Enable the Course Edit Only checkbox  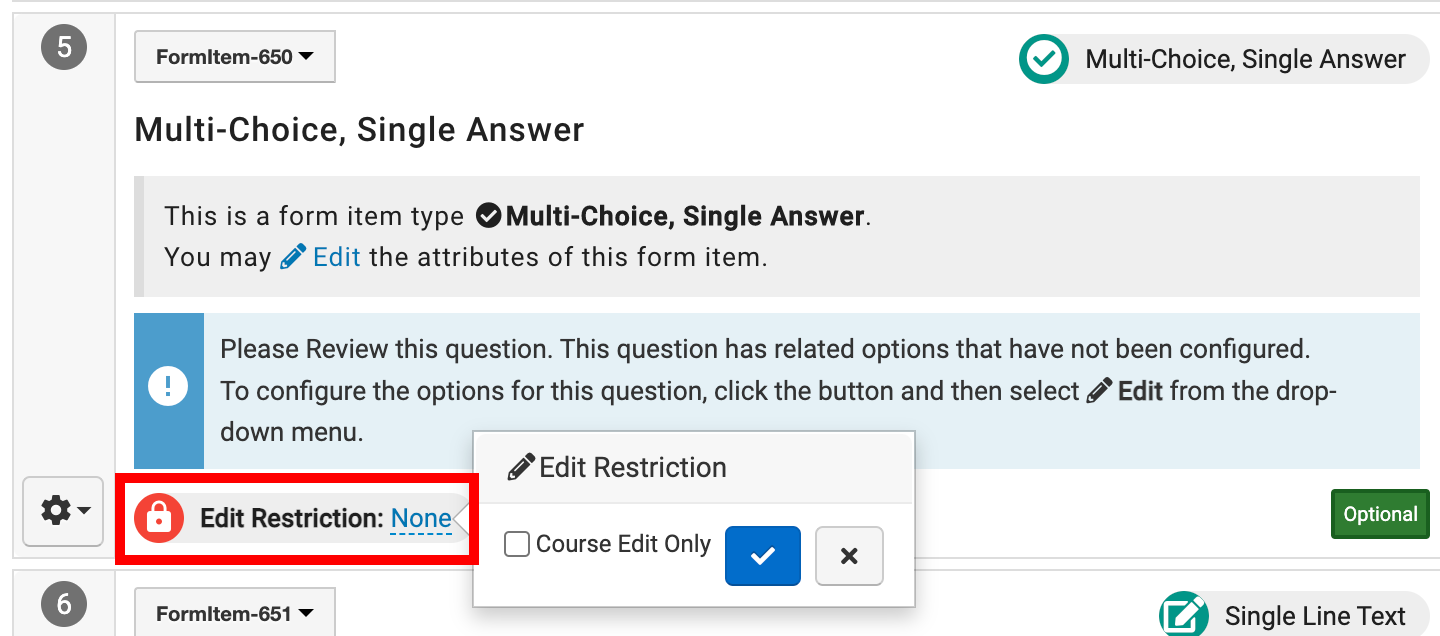[517, 544]
